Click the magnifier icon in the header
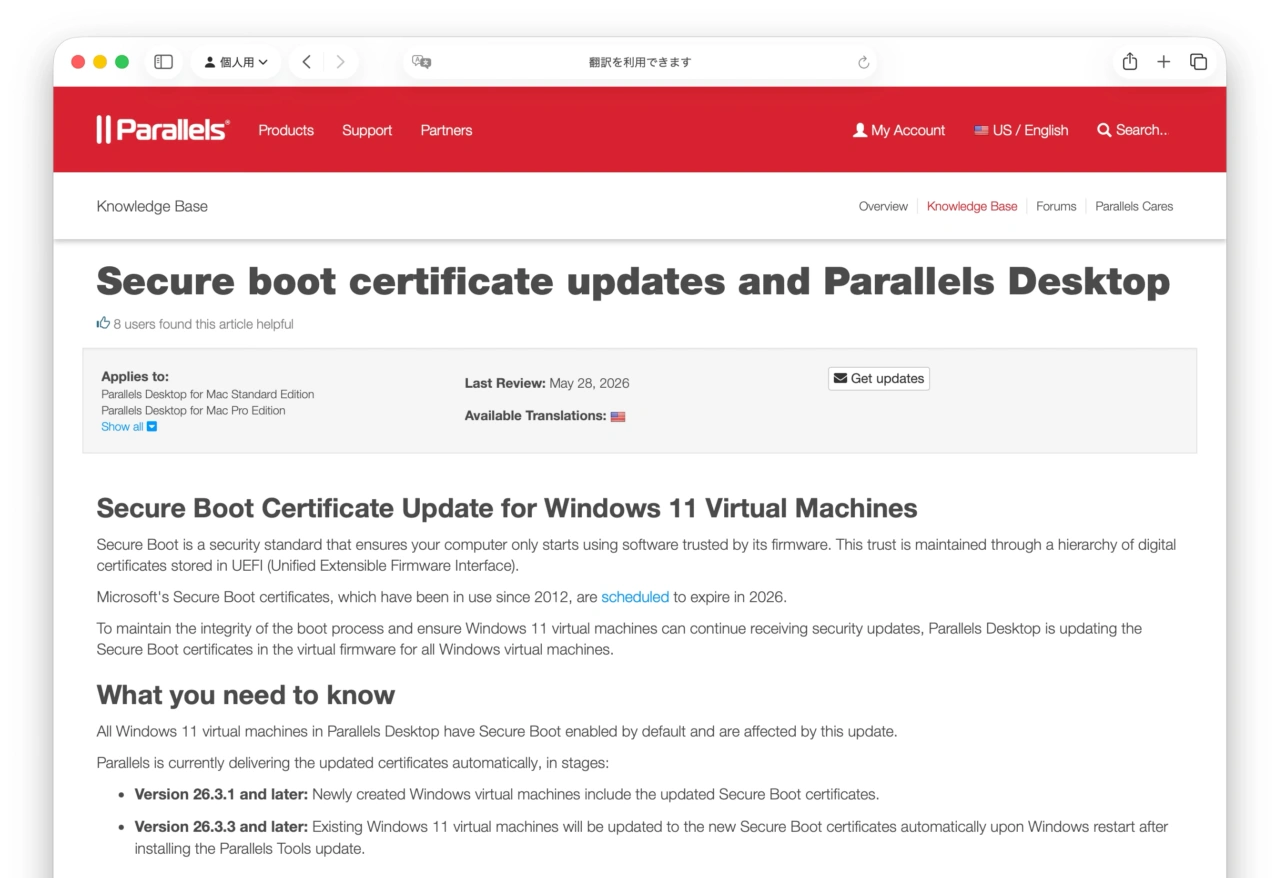1280x878 pixels. point(1104,130)
